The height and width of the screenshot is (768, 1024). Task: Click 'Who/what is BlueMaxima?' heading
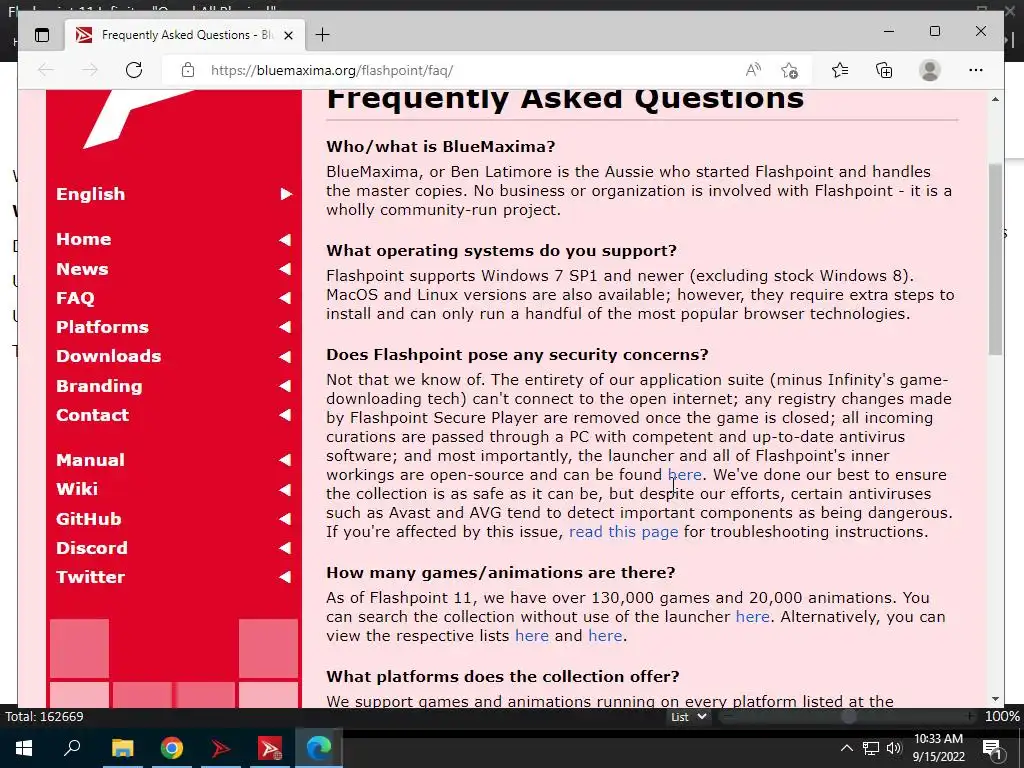coord(441,146)
